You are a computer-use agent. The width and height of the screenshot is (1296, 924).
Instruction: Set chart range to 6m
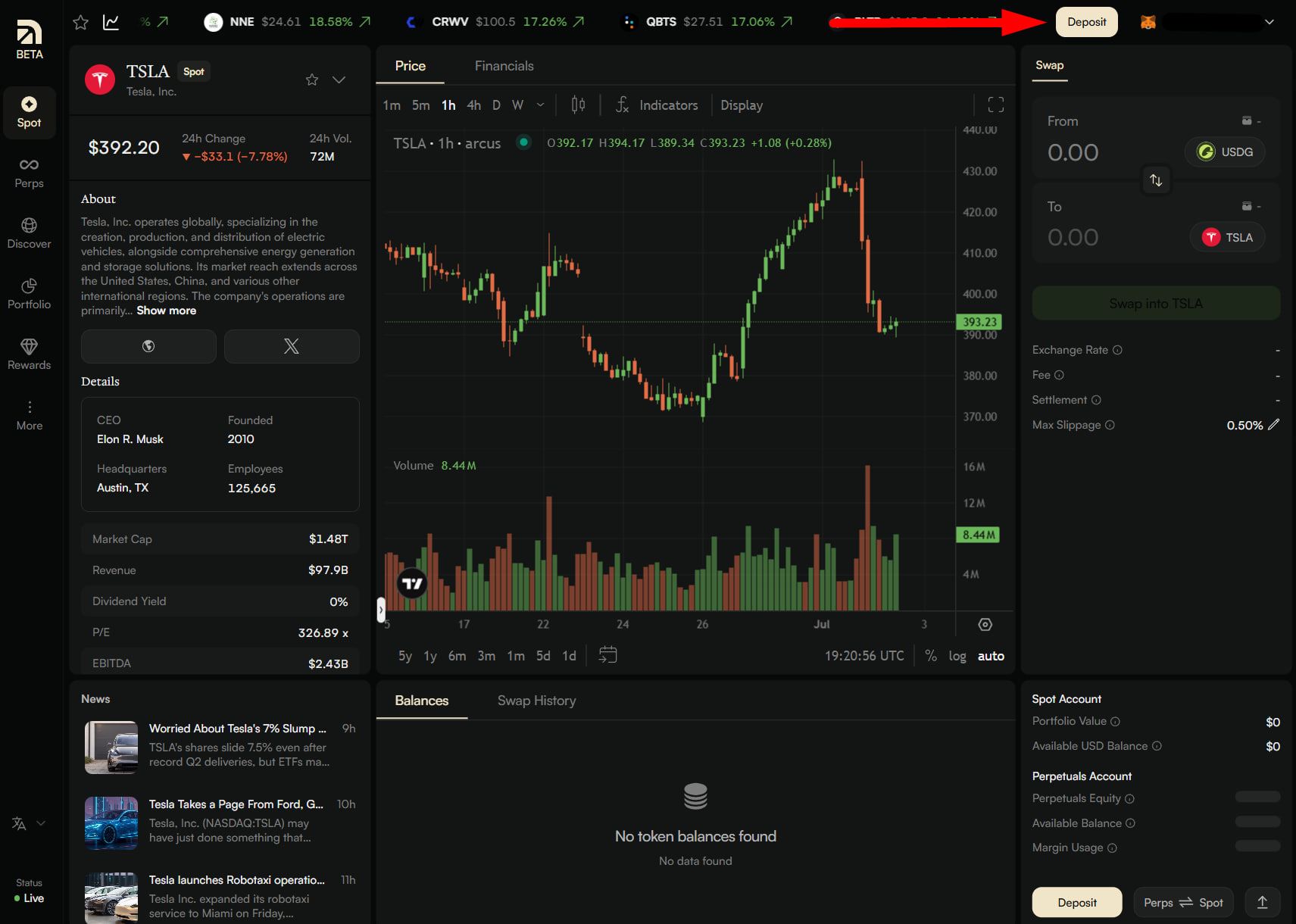tap(457, 656)
